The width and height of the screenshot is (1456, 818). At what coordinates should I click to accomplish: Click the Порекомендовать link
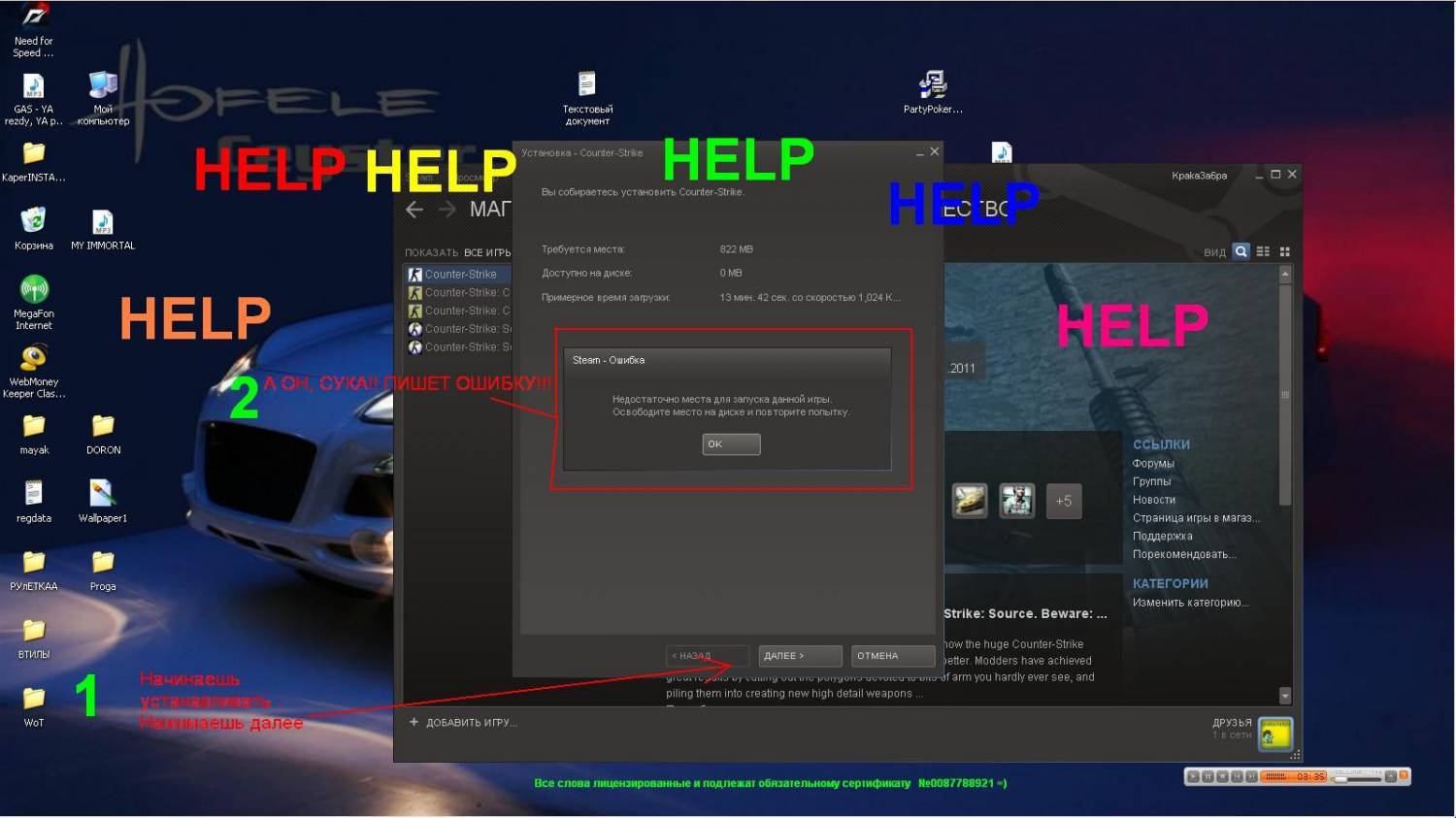[1184, 554]
